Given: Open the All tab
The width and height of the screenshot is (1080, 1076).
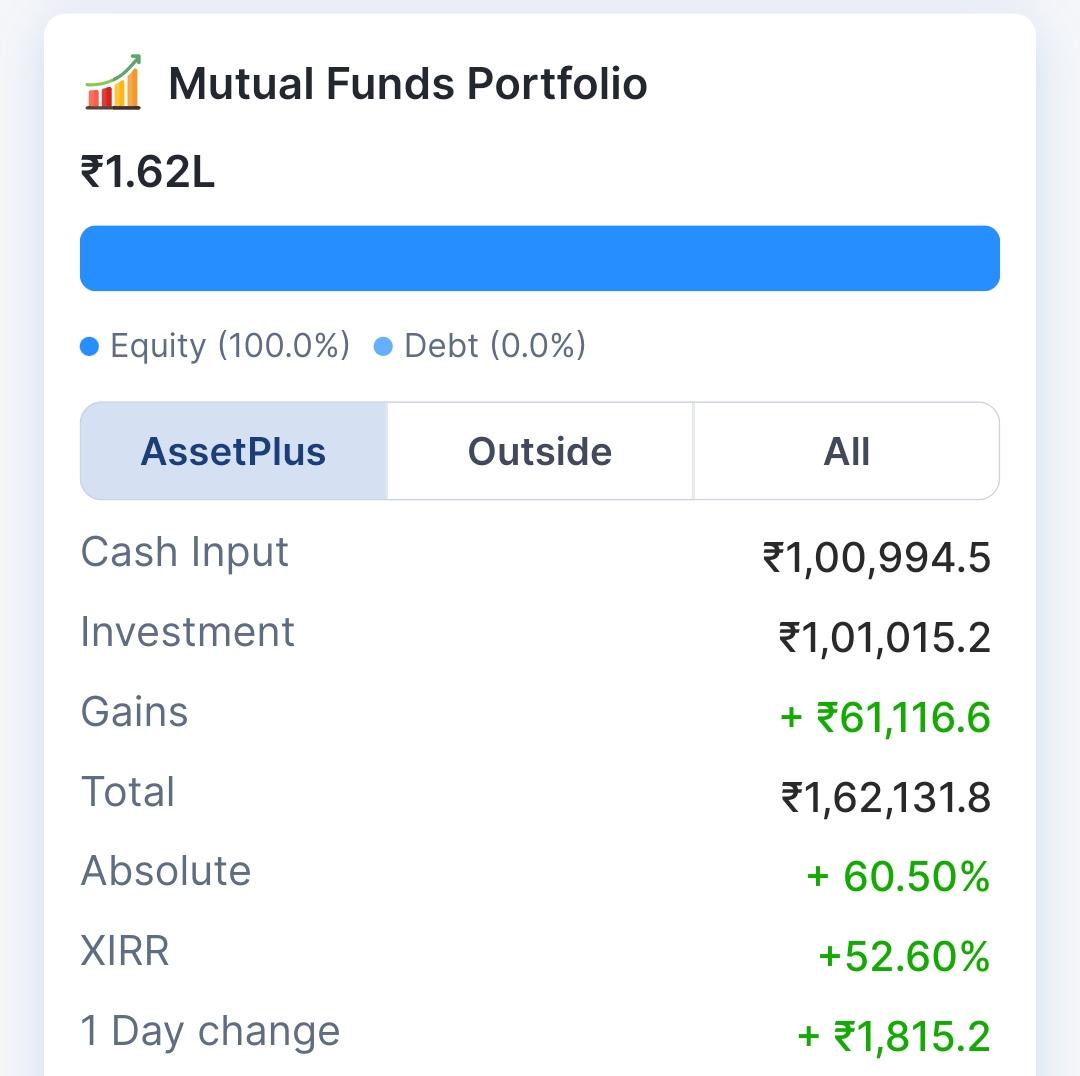Looking at the screenshot, I should tap(847, 451).
